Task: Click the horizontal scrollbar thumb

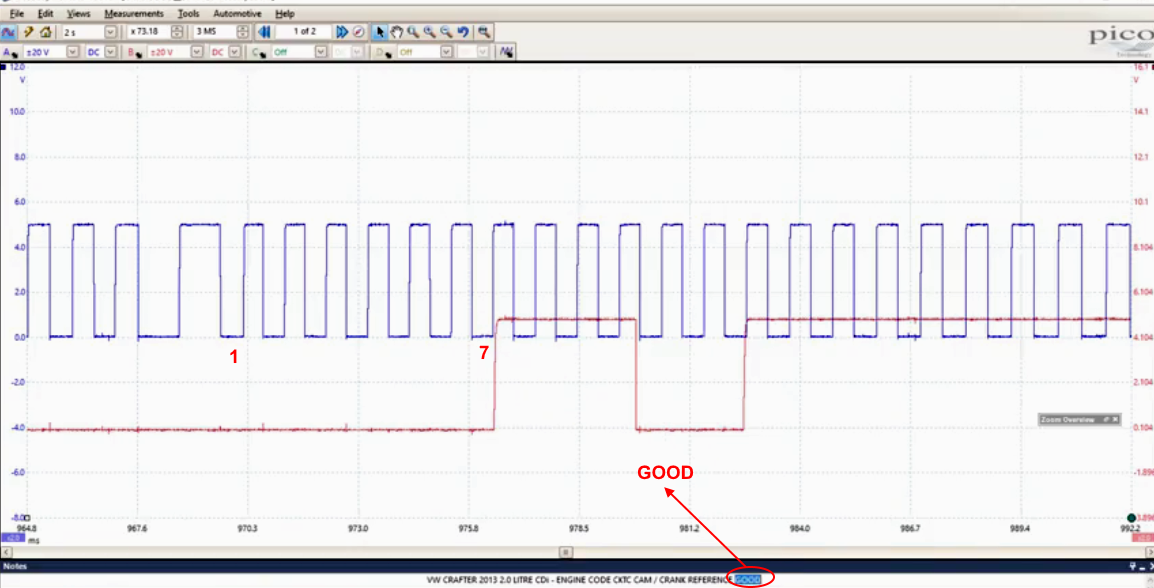Action: 565,552
